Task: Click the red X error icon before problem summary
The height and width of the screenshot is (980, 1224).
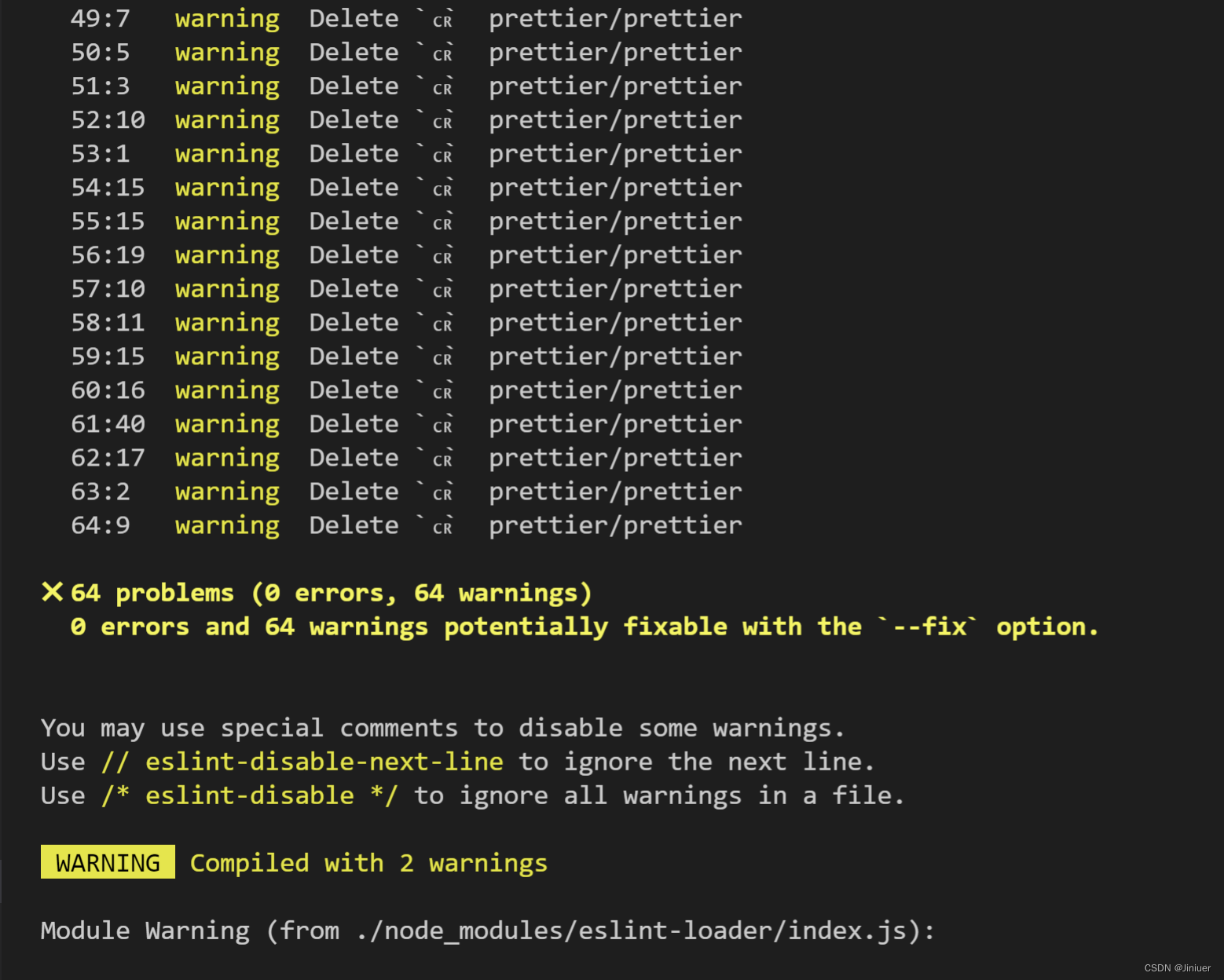Action: tap(52, 592)
